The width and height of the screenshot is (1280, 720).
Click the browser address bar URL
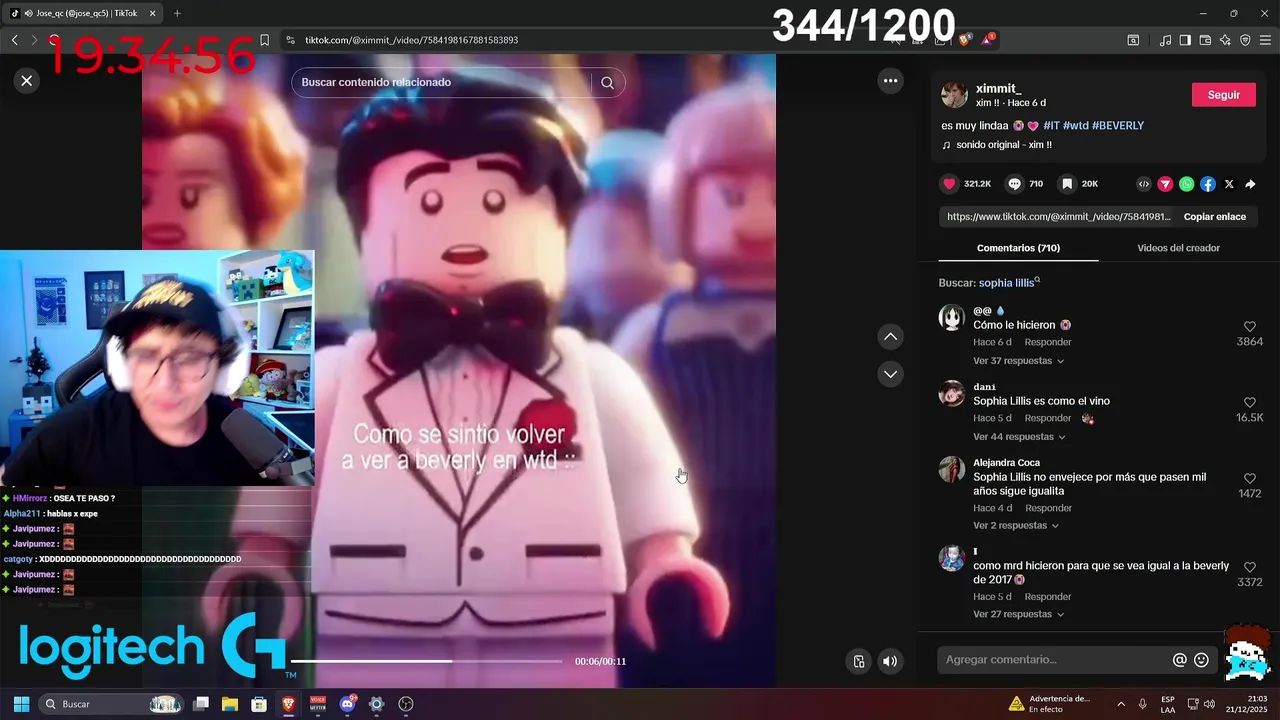(x=411, y=40)
